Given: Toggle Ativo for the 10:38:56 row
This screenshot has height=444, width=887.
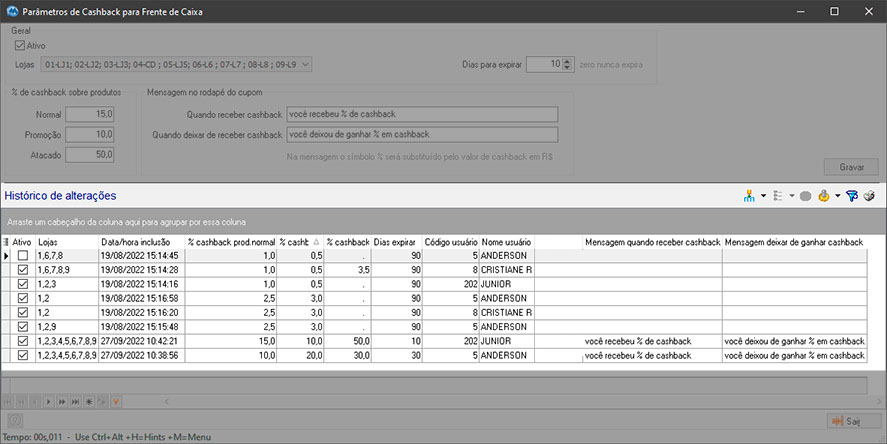Looking at the screenshot, I should [x=23, y=355].
